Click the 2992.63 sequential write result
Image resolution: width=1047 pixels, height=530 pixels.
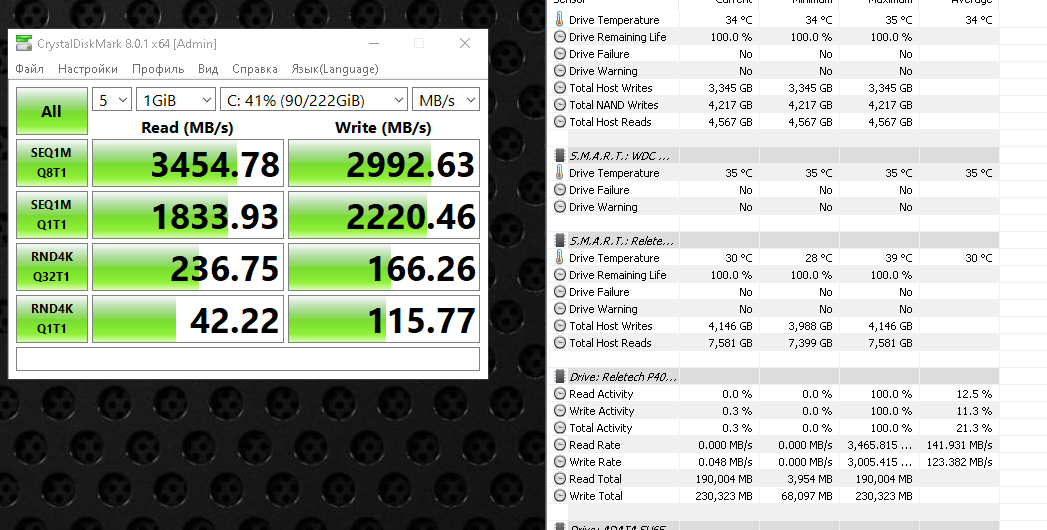pos(384,163)
